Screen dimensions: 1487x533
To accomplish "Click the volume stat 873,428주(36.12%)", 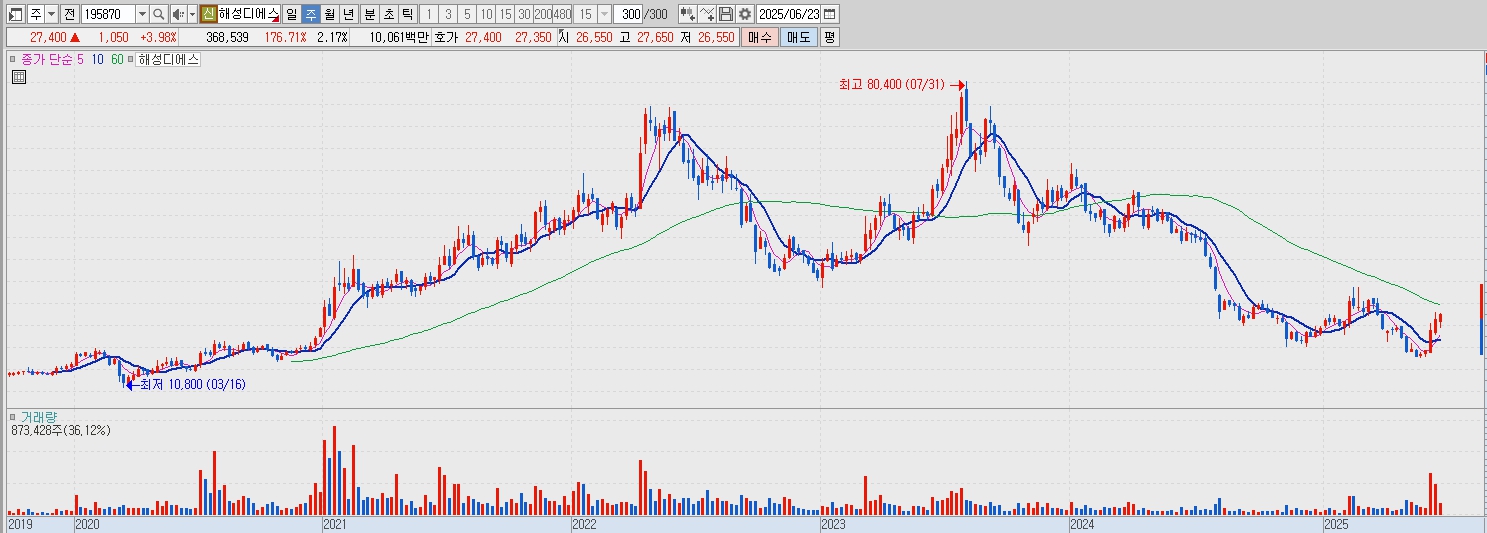I will tap(61, 430).
